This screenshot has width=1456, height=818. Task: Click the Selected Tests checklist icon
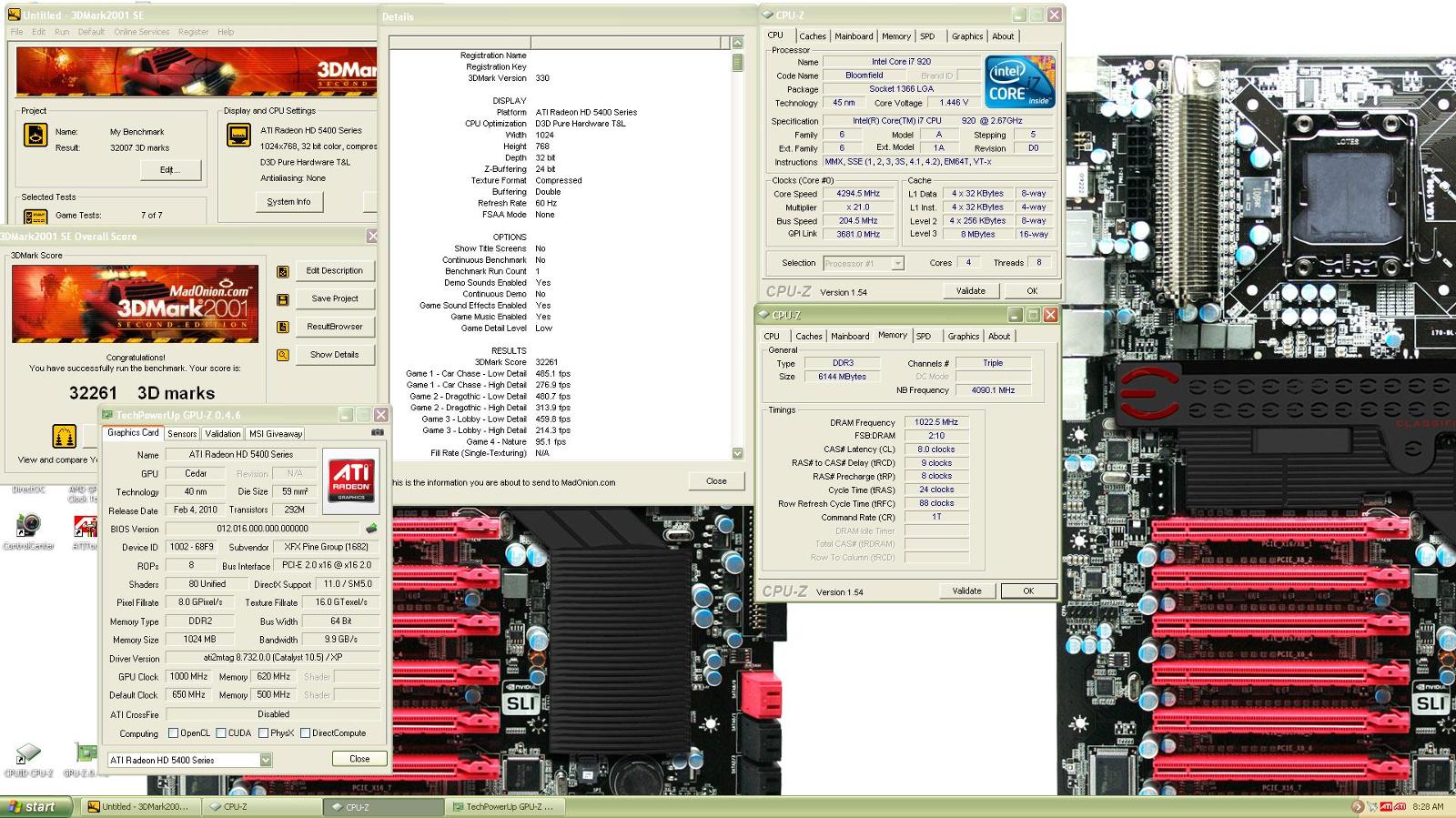coord(35,217)
